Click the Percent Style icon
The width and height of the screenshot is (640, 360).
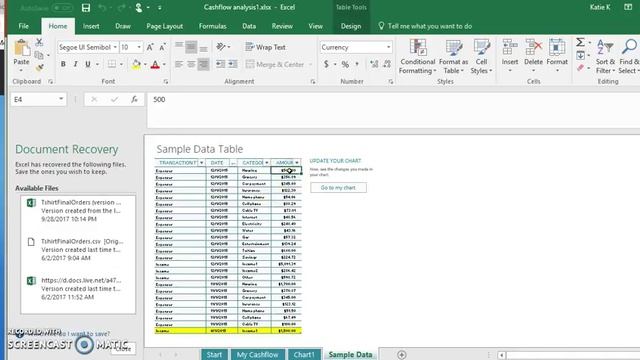345,64
